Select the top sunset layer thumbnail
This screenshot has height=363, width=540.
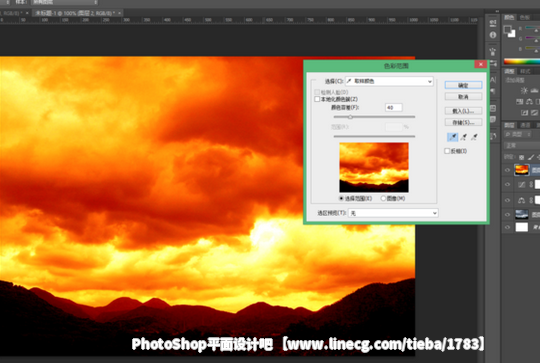pos(521,170)
